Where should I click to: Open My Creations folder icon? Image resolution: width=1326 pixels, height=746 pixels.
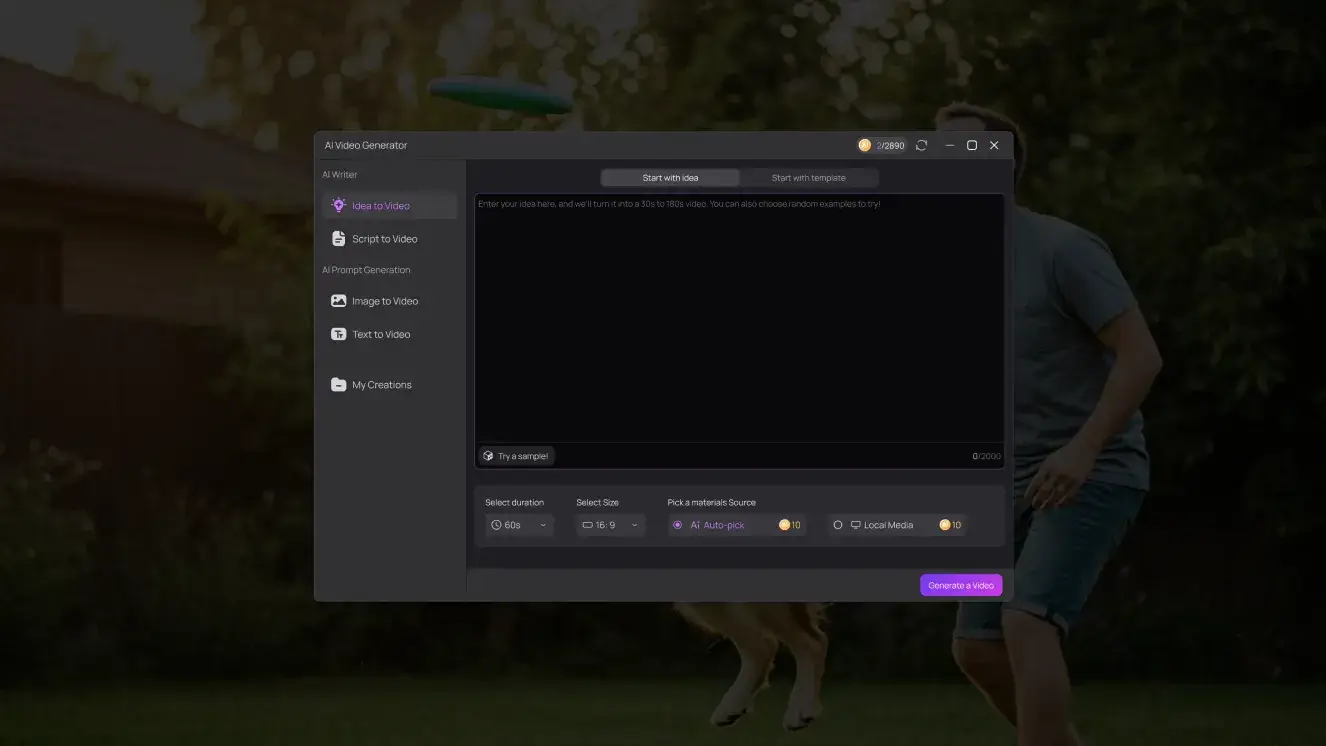tap(338, 385)
